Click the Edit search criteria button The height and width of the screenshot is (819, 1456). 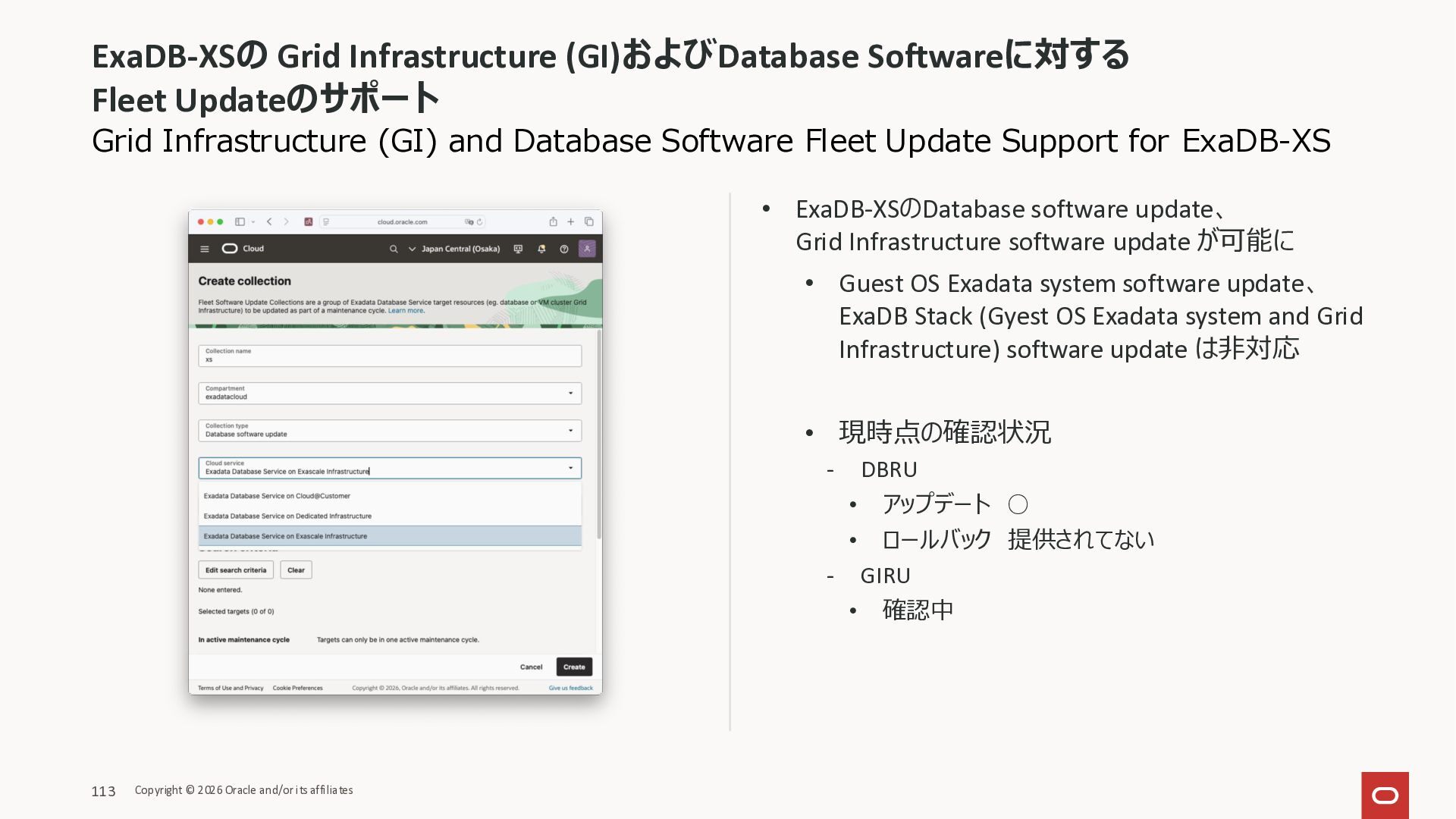(236, 570)
